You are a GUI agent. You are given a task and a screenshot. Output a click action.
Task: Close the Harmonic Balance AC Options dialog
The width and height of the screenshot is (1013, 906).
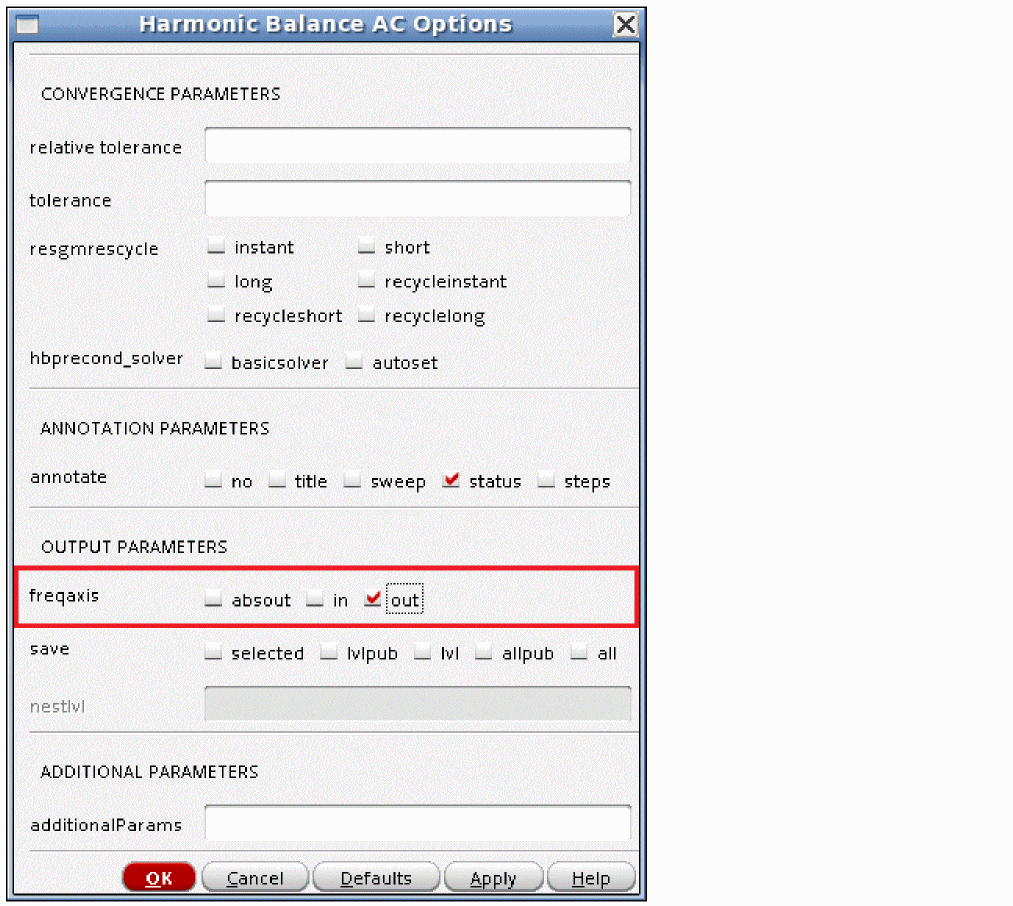(x=625, y=25)
